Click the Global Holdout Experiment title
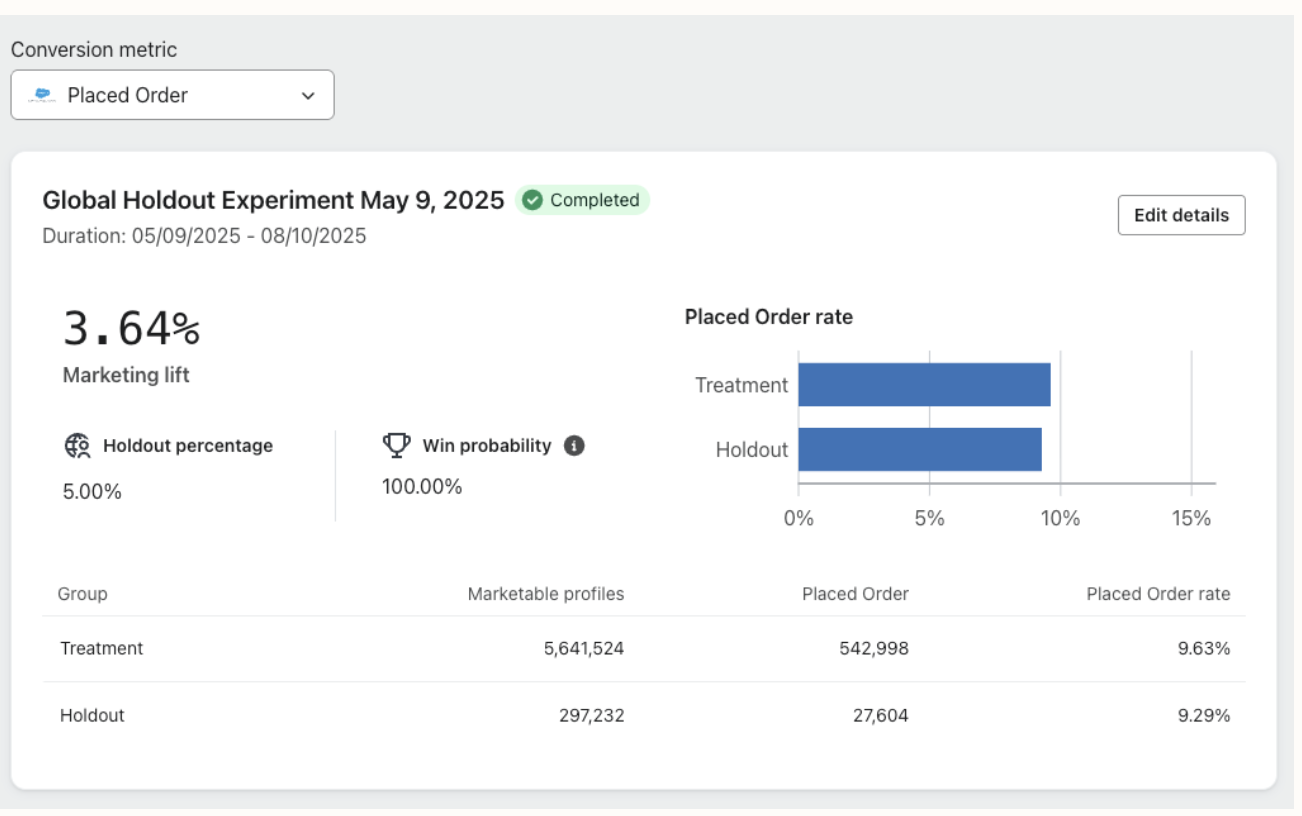This screenshot has height=816, width=1302. tap(273, 200)
